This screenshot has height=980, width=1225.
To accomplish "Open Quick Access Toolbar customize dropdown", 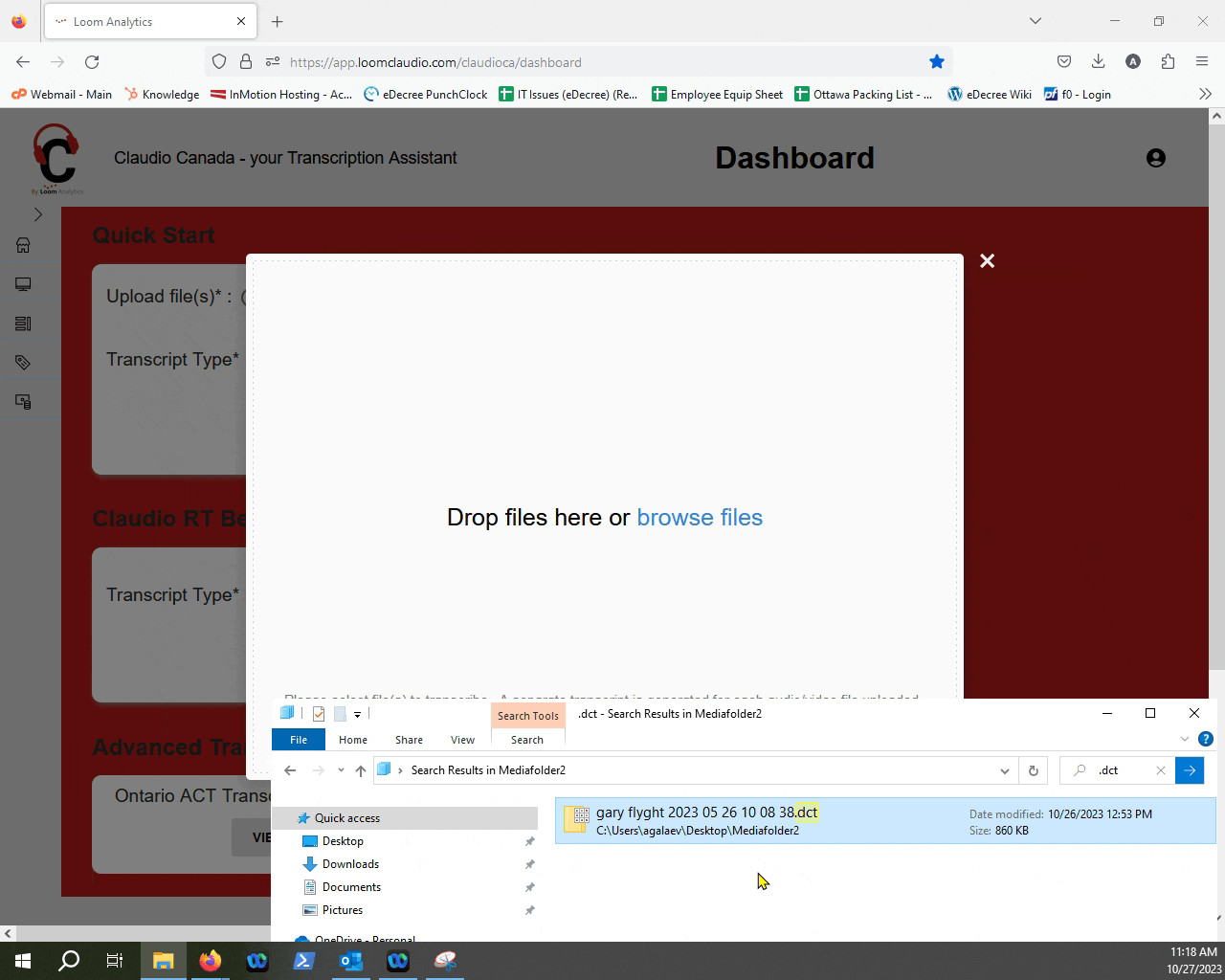I will coord(357,714).
